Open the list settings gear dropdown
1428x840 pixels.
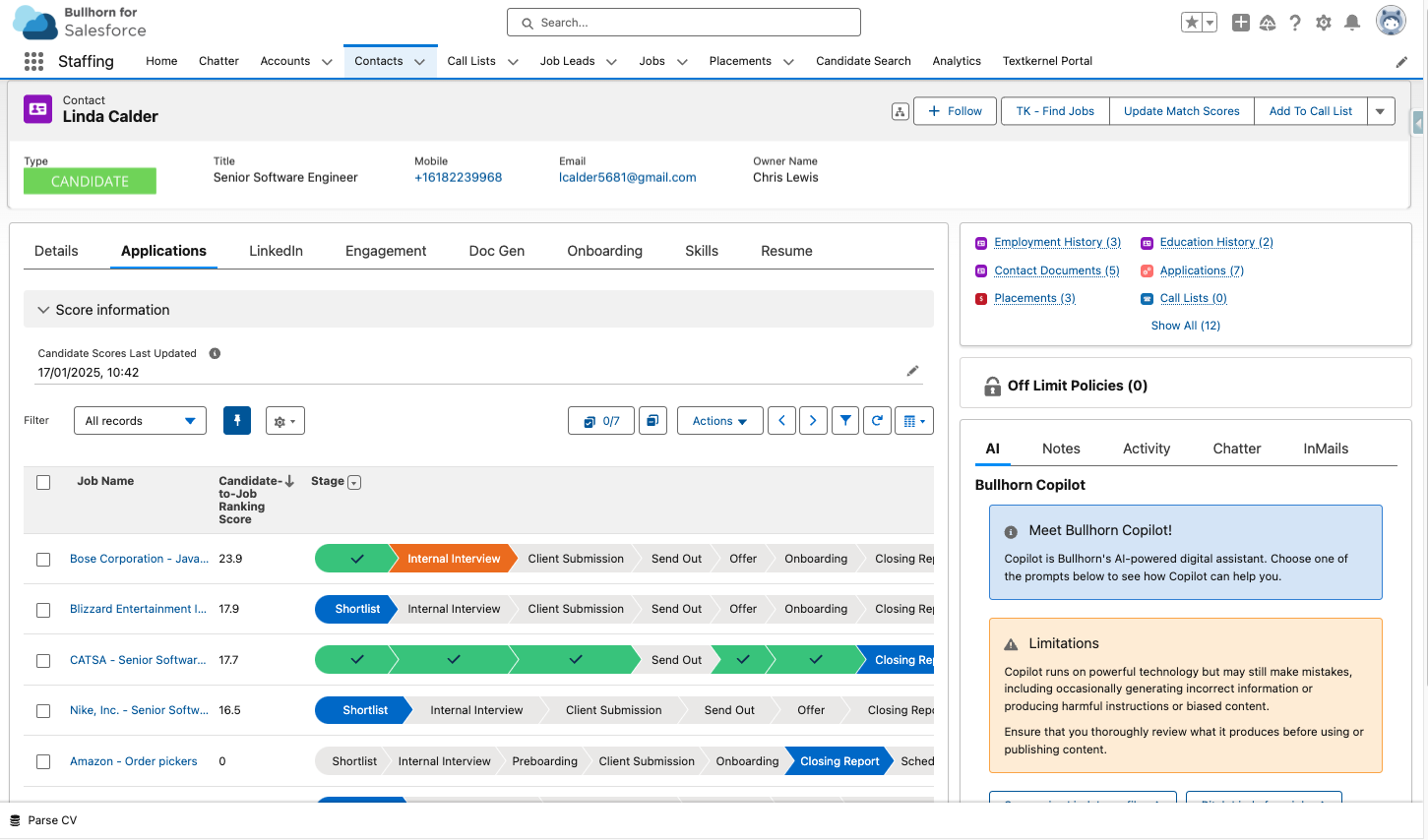click(x=285, y=421)
